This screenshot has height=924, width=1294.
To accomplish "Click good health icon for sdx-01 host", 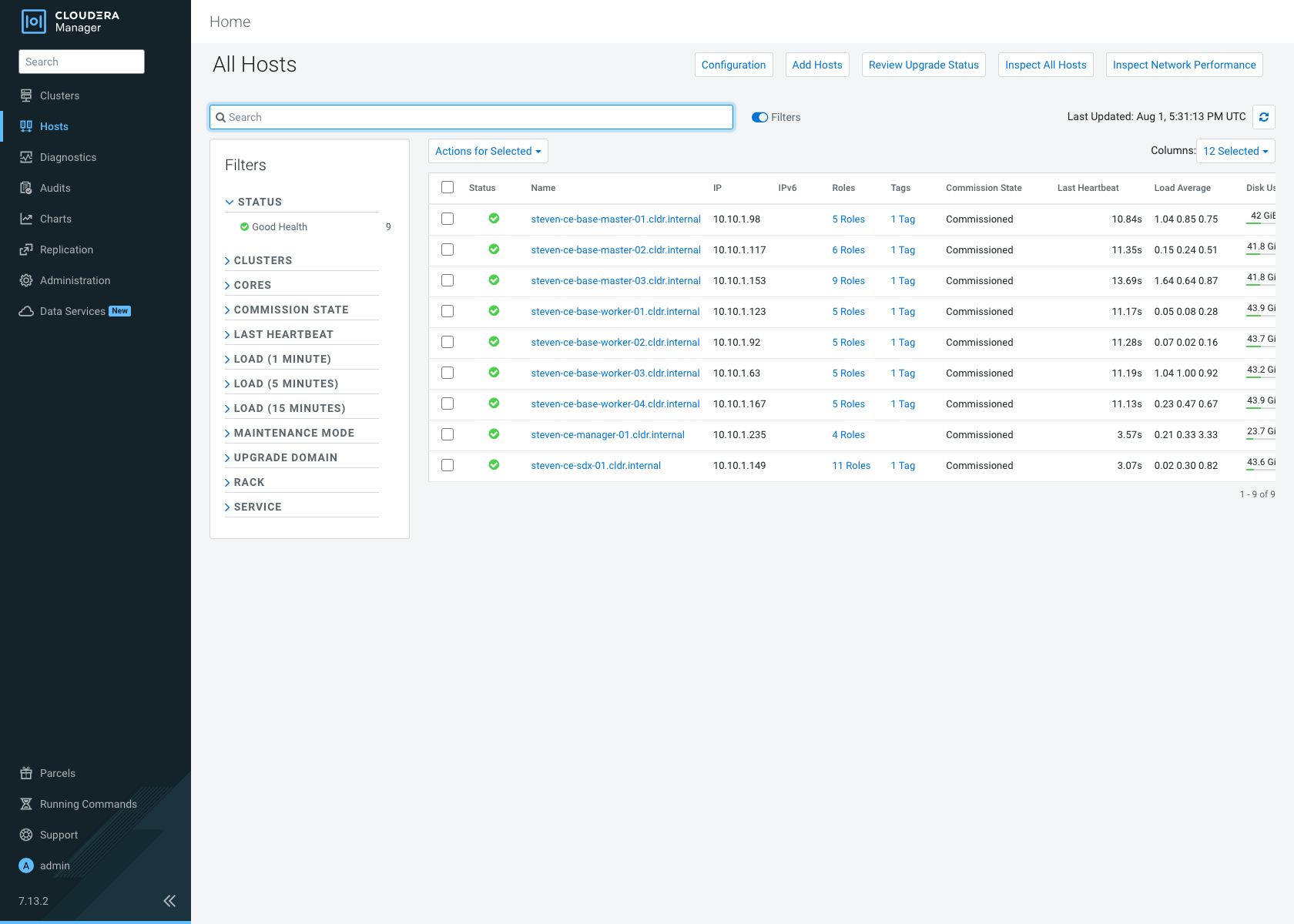I will tap(494, 465).
